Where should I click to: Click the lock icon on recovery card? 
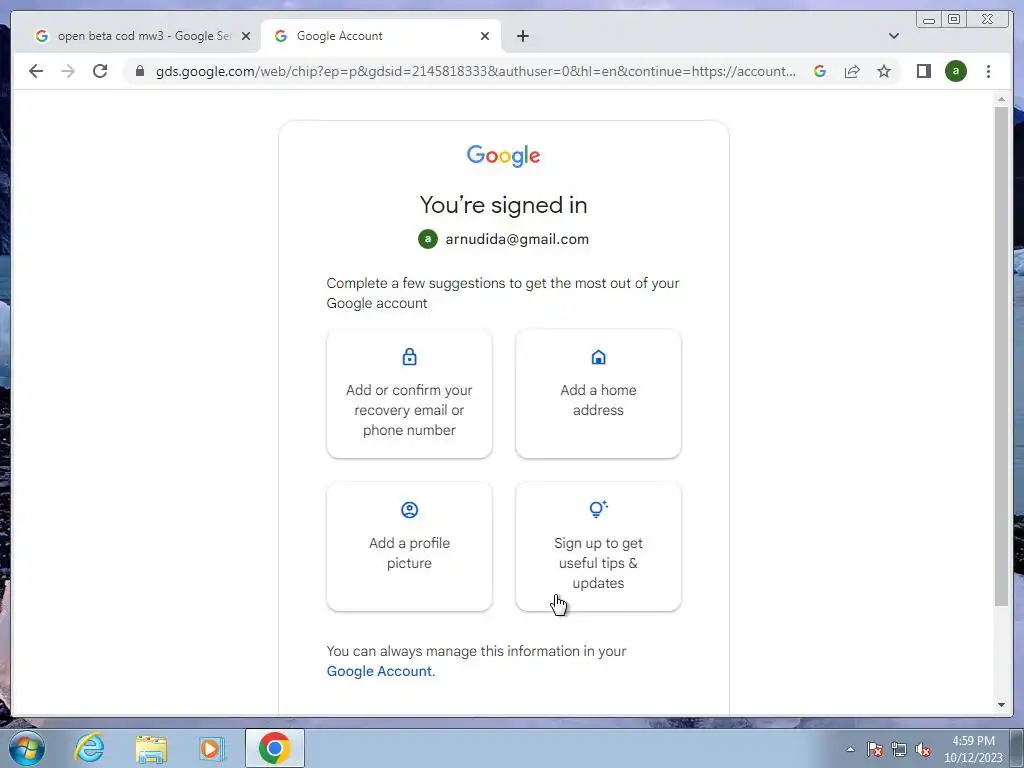coord(409,357)
